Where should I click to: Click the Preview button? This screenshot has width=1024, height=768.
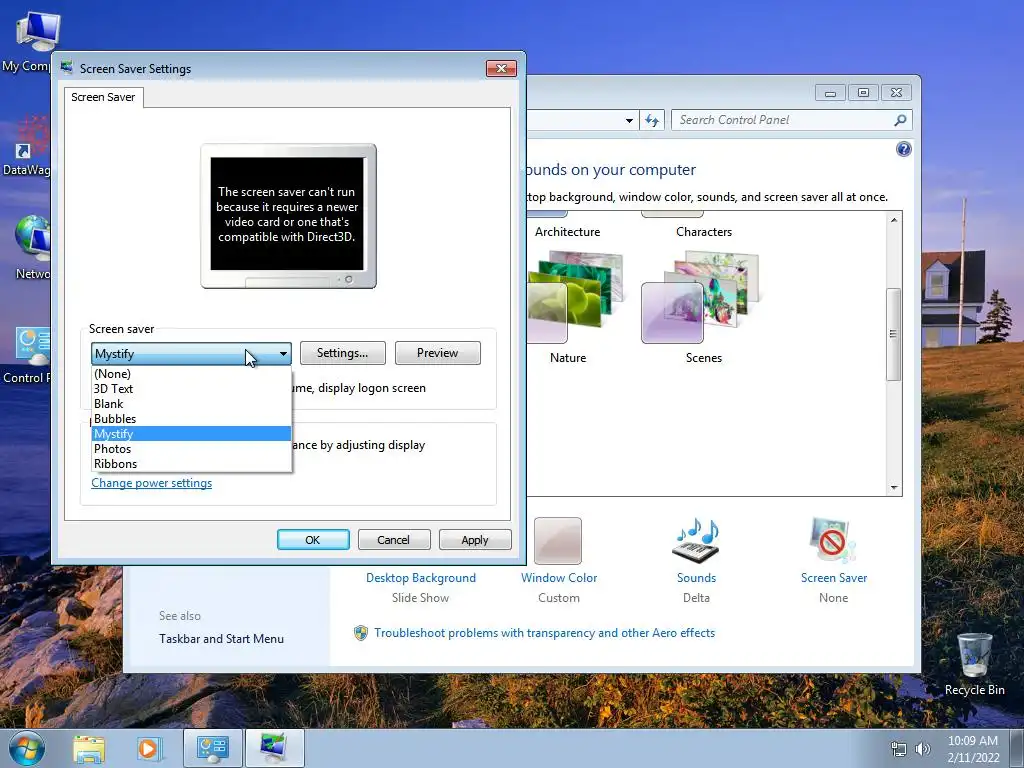pos(438,353)
